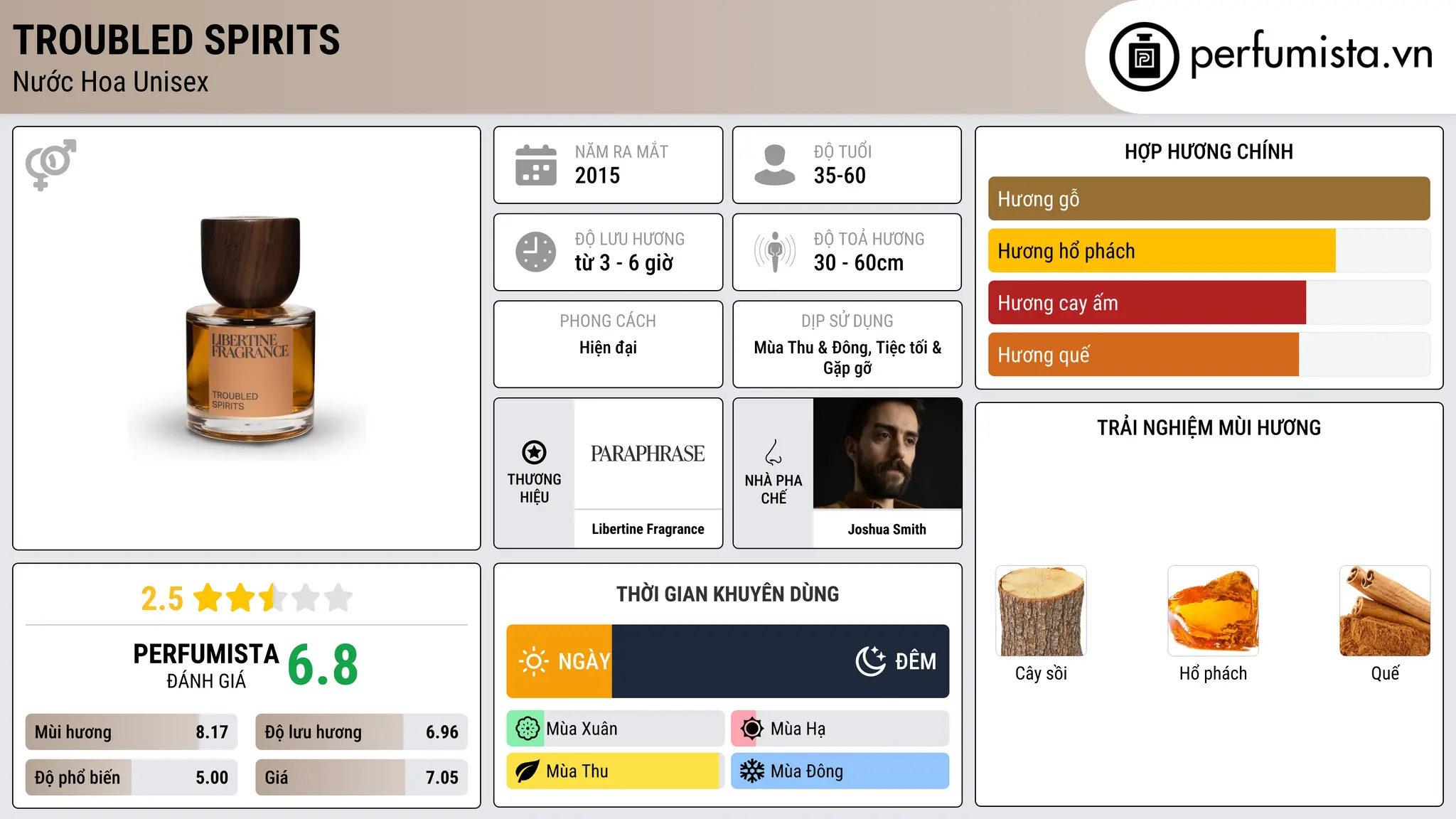Select the Quế cinnamon note image
Screen dimensions: 1456x819
[1385, 611]
